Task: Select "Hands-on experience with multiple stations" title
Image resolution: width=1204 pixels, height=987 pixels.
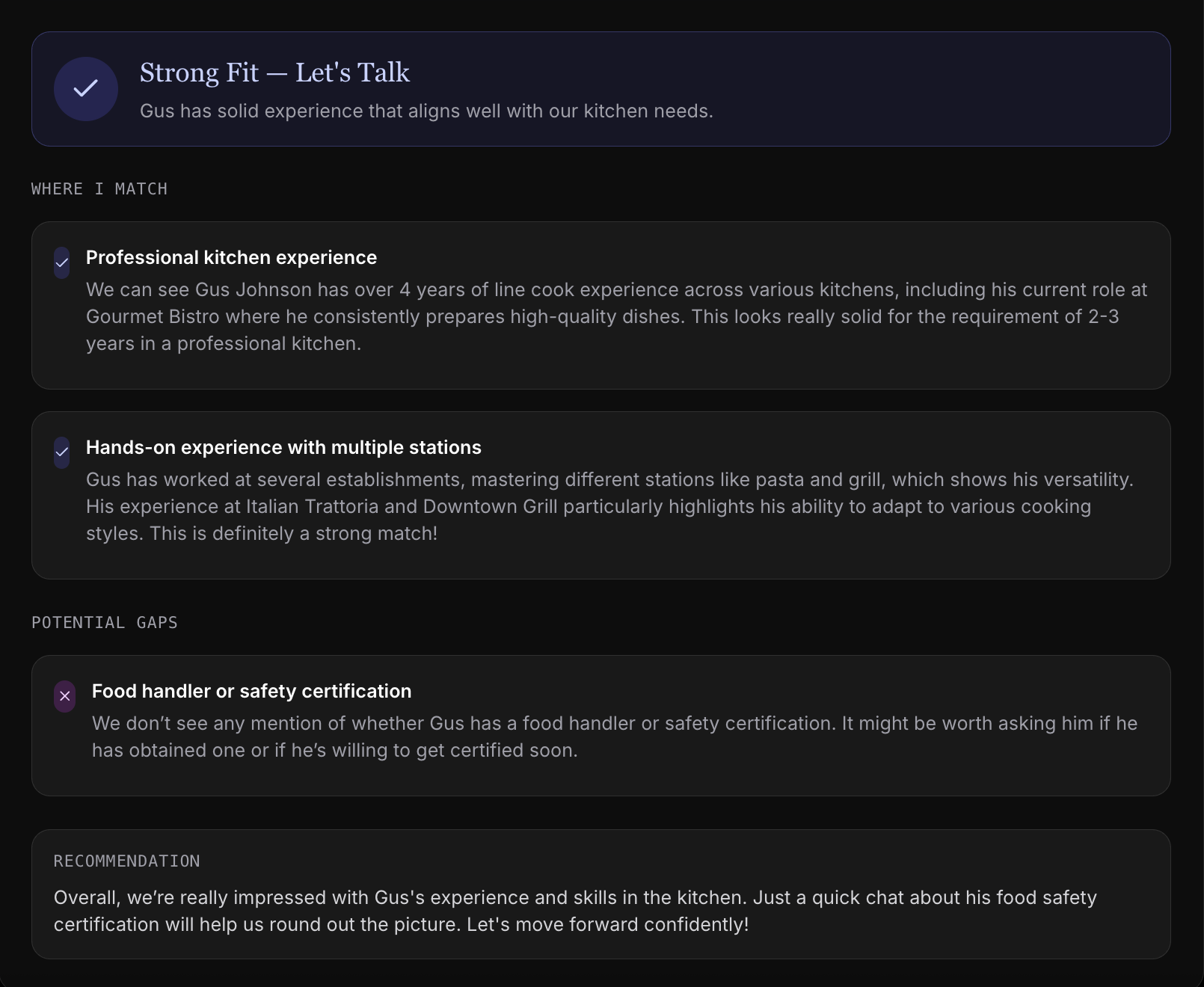Action: click(283, 447)
